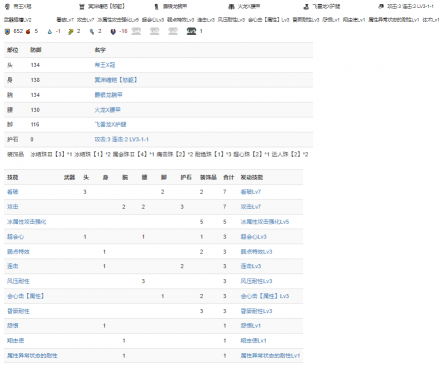
Task: Open the 超会心 skill name link
Action: tap(15, 237)
